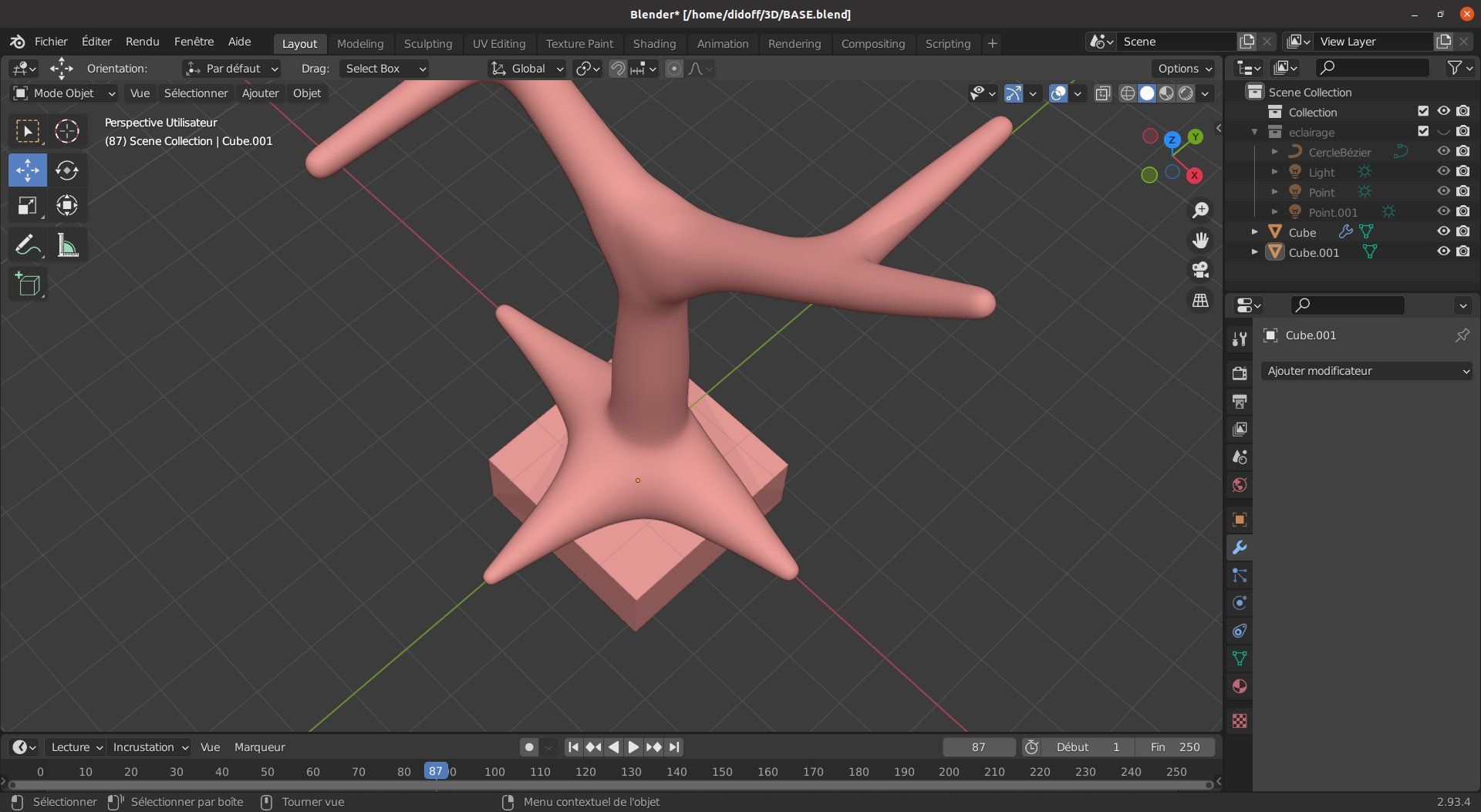Select the Select Box tool icon

[28, 131]
